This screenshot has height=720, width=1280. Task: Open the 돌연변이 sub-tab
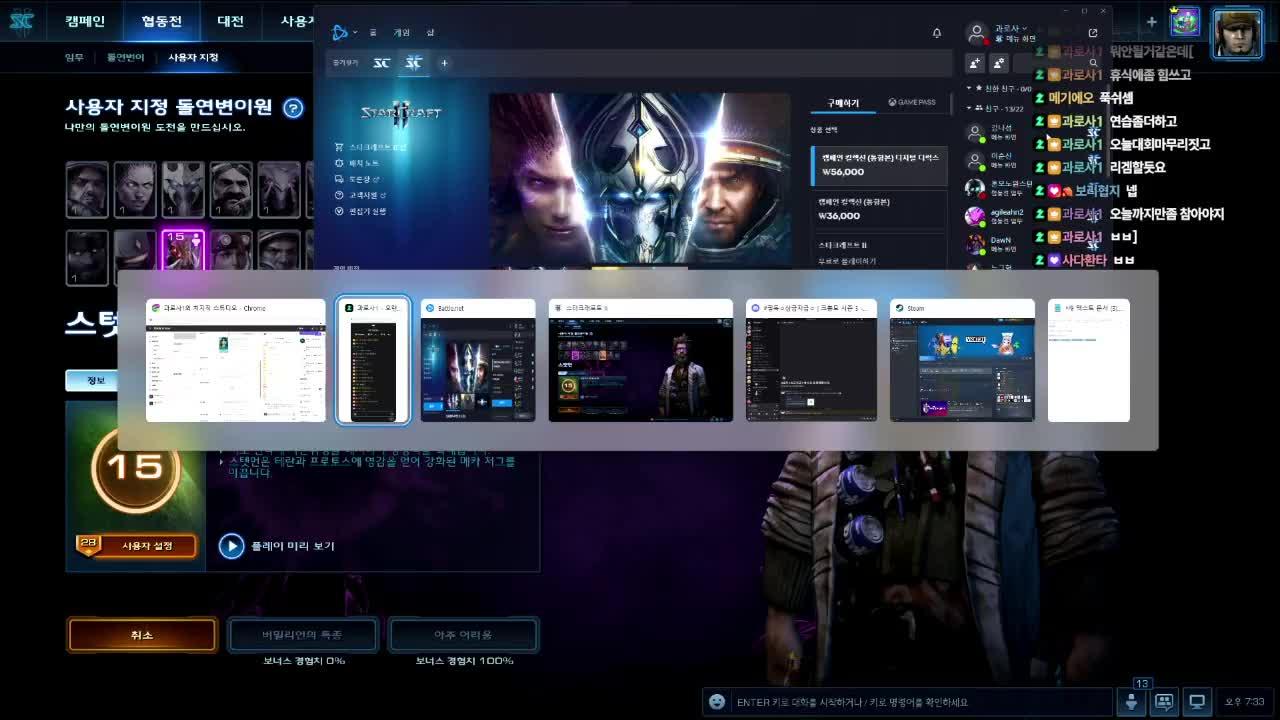pyautogui.click(x=126, y=57)
